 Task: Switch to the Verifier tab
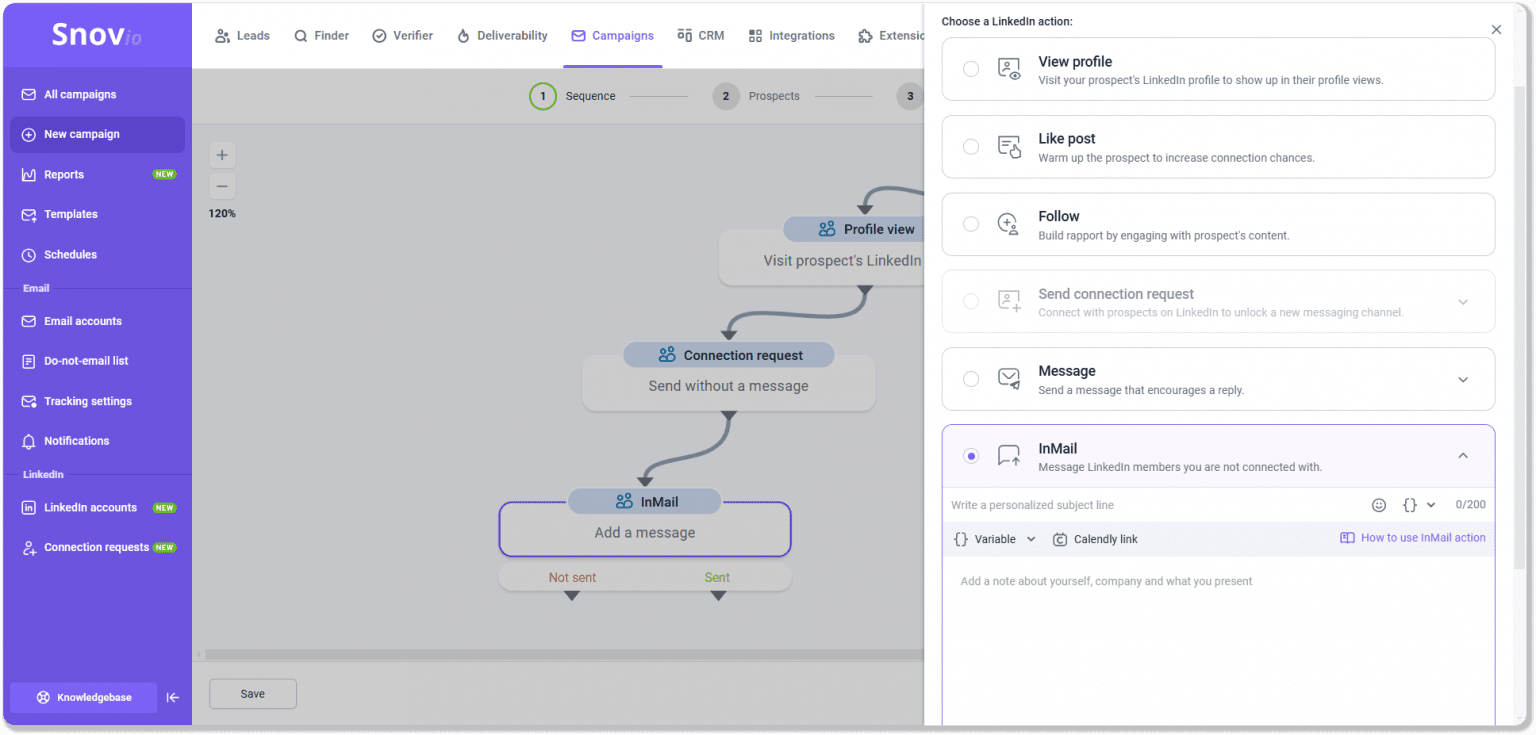[x=403, y=35]
